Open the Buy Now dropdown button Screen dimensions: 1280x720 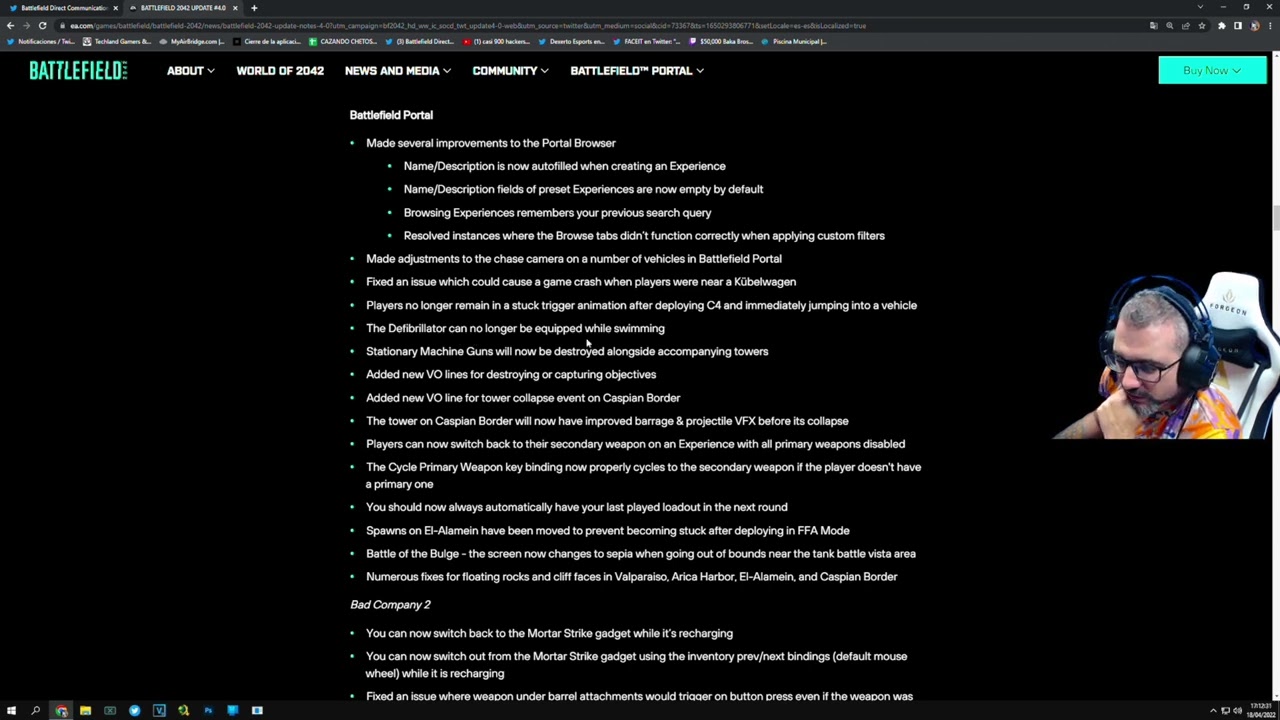point(1212,70)
